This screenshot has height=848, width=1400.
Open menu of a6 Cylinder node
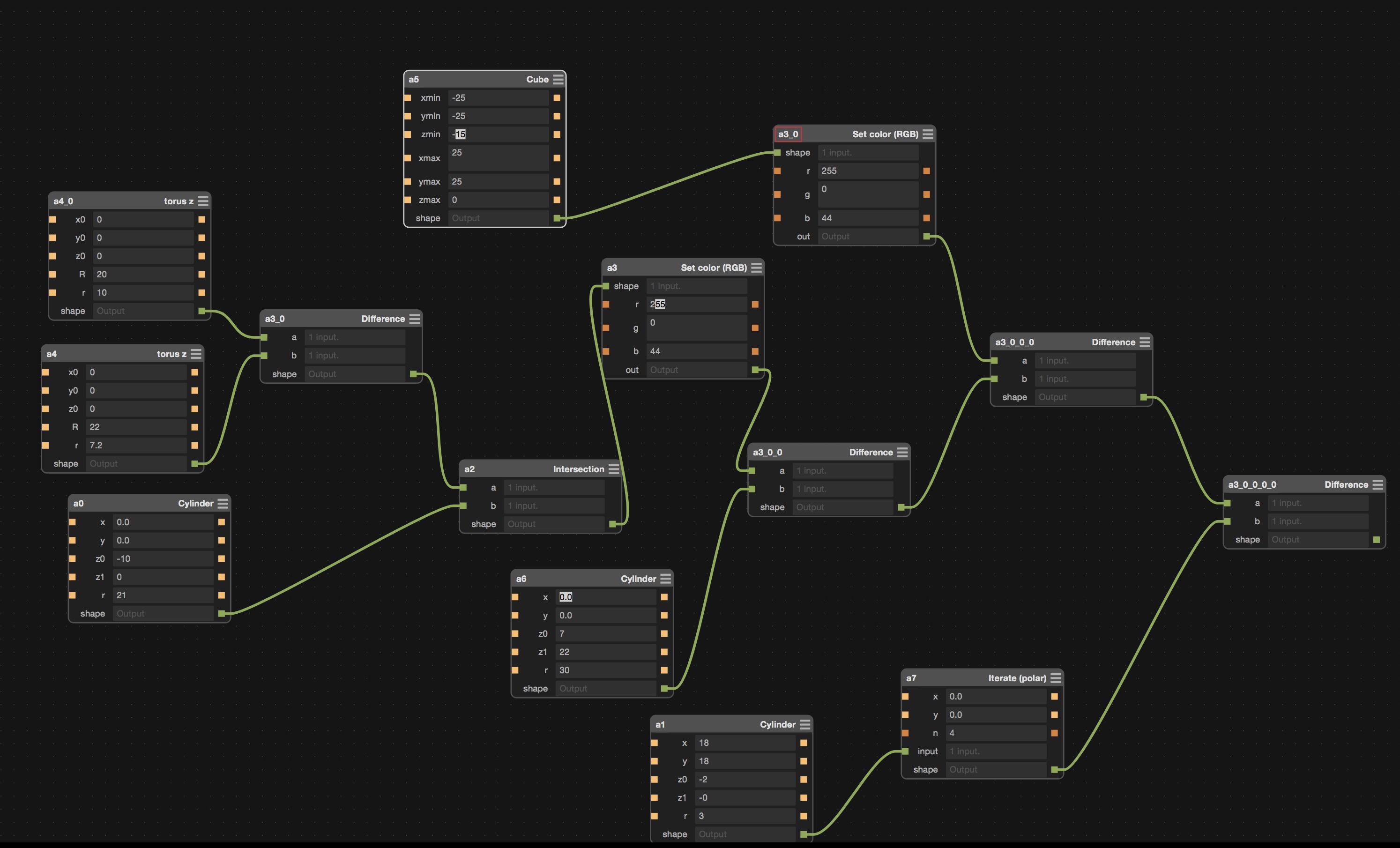(665, 579)
